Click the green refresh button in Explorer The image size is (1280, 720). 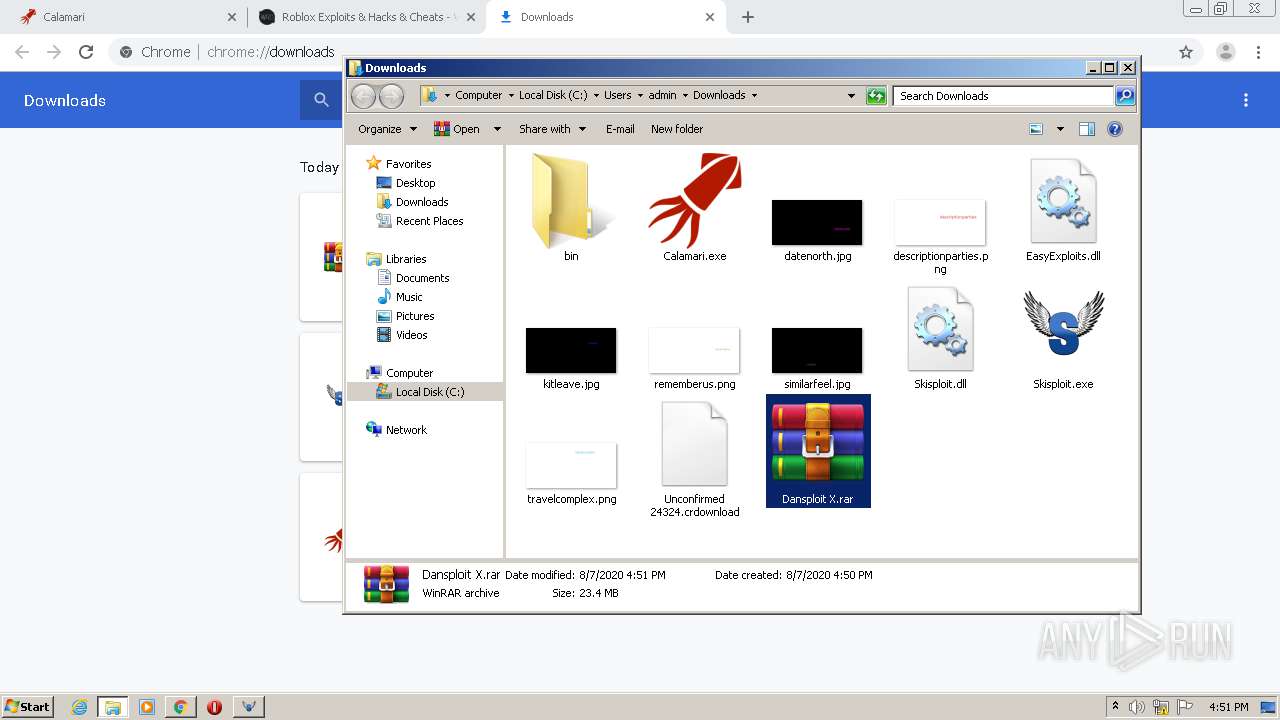(x=876, y=96)
